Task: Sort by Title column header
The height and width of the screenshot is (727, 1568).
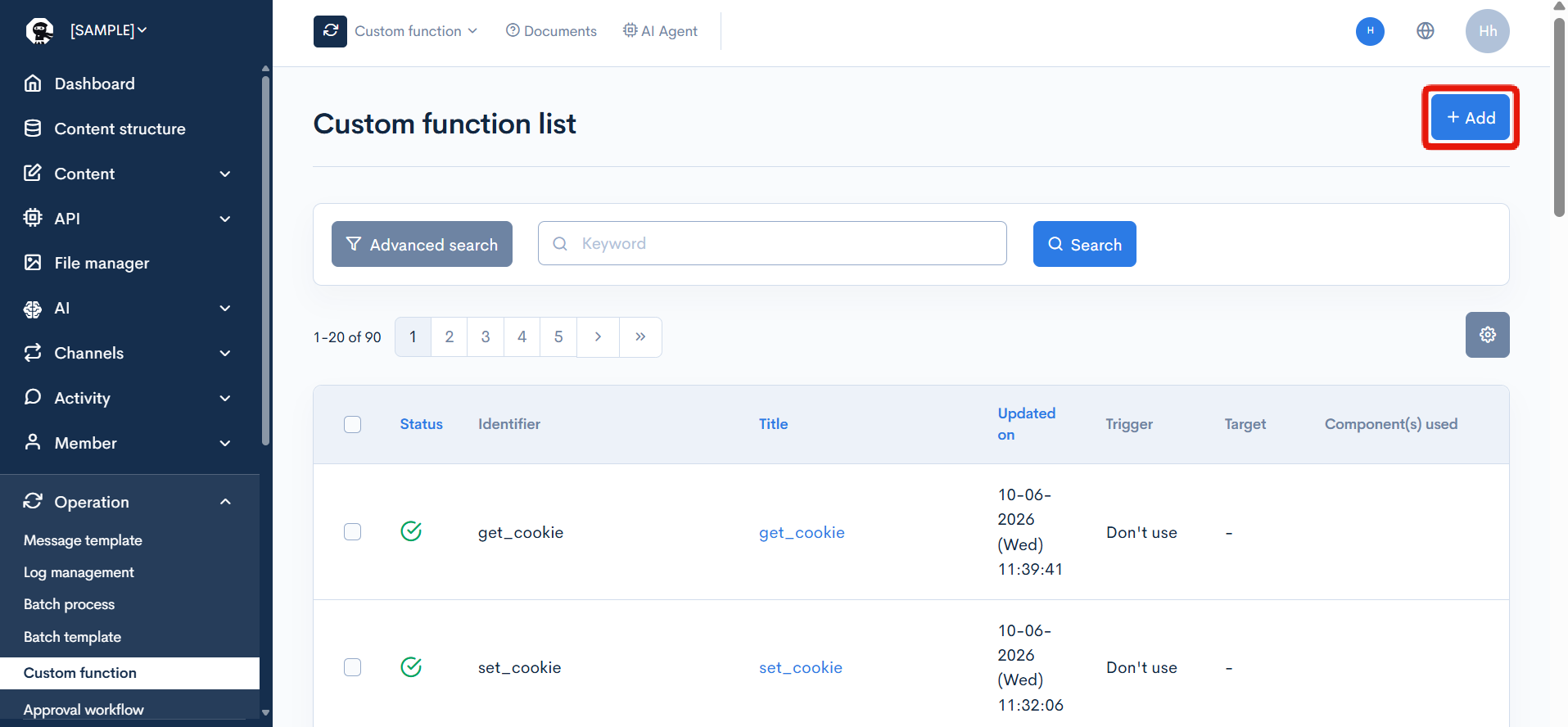Action: point(773,424)
